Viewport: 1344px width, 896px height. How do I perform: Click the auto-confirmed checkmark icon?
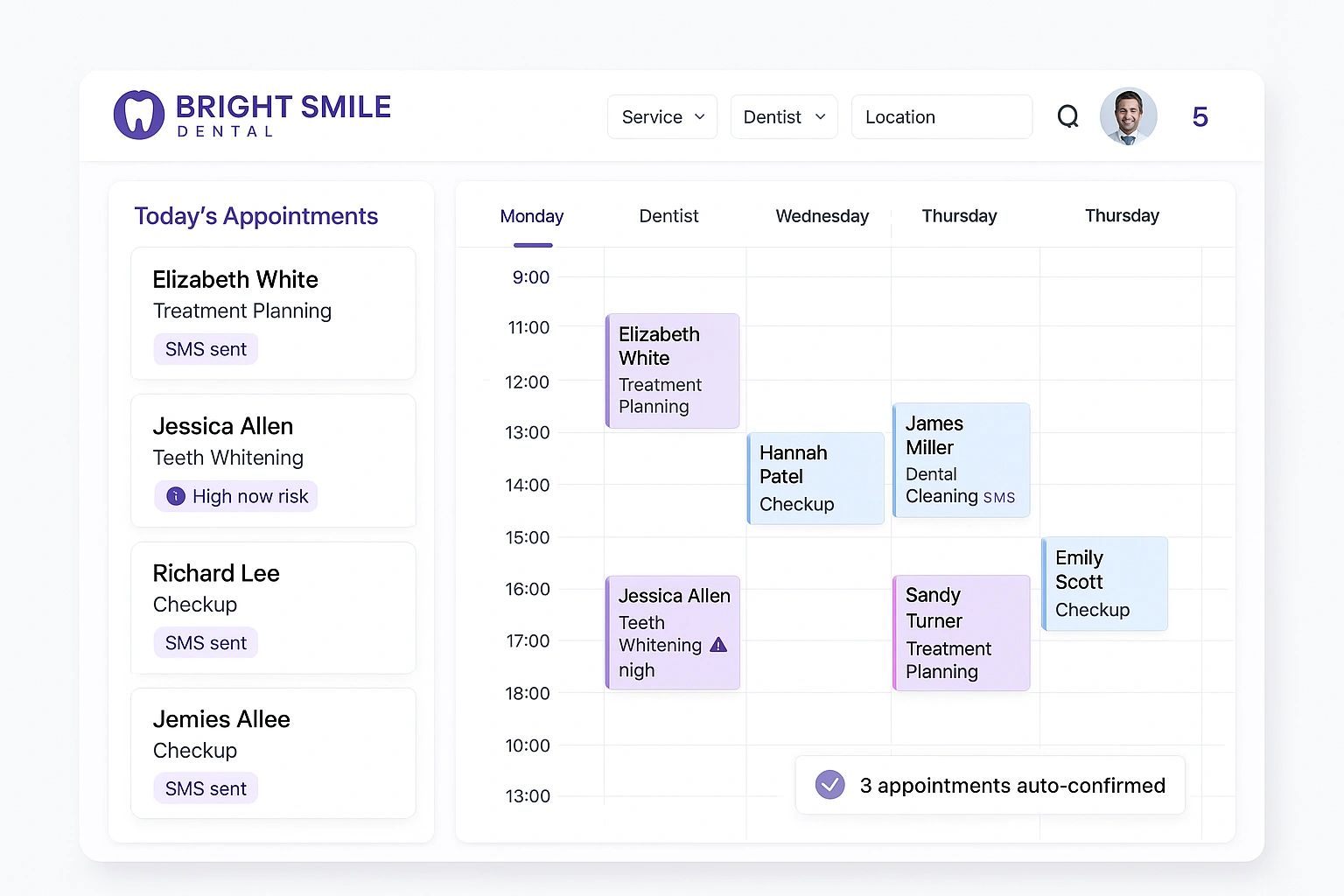pos(829,785)
